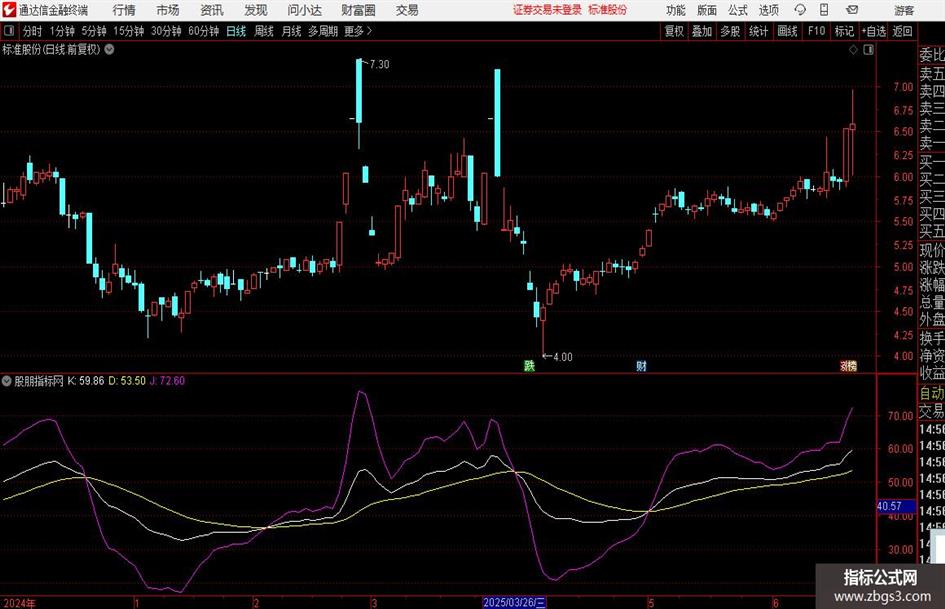Click the red 标准股份 stock name link
Screen dimensions: 945x609
point(608,10)
